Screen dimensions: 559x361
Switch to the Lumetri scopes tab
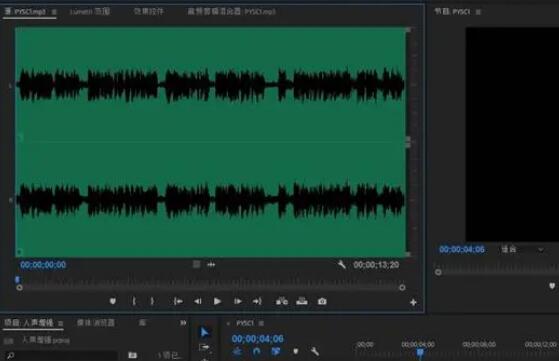point(90,12)
